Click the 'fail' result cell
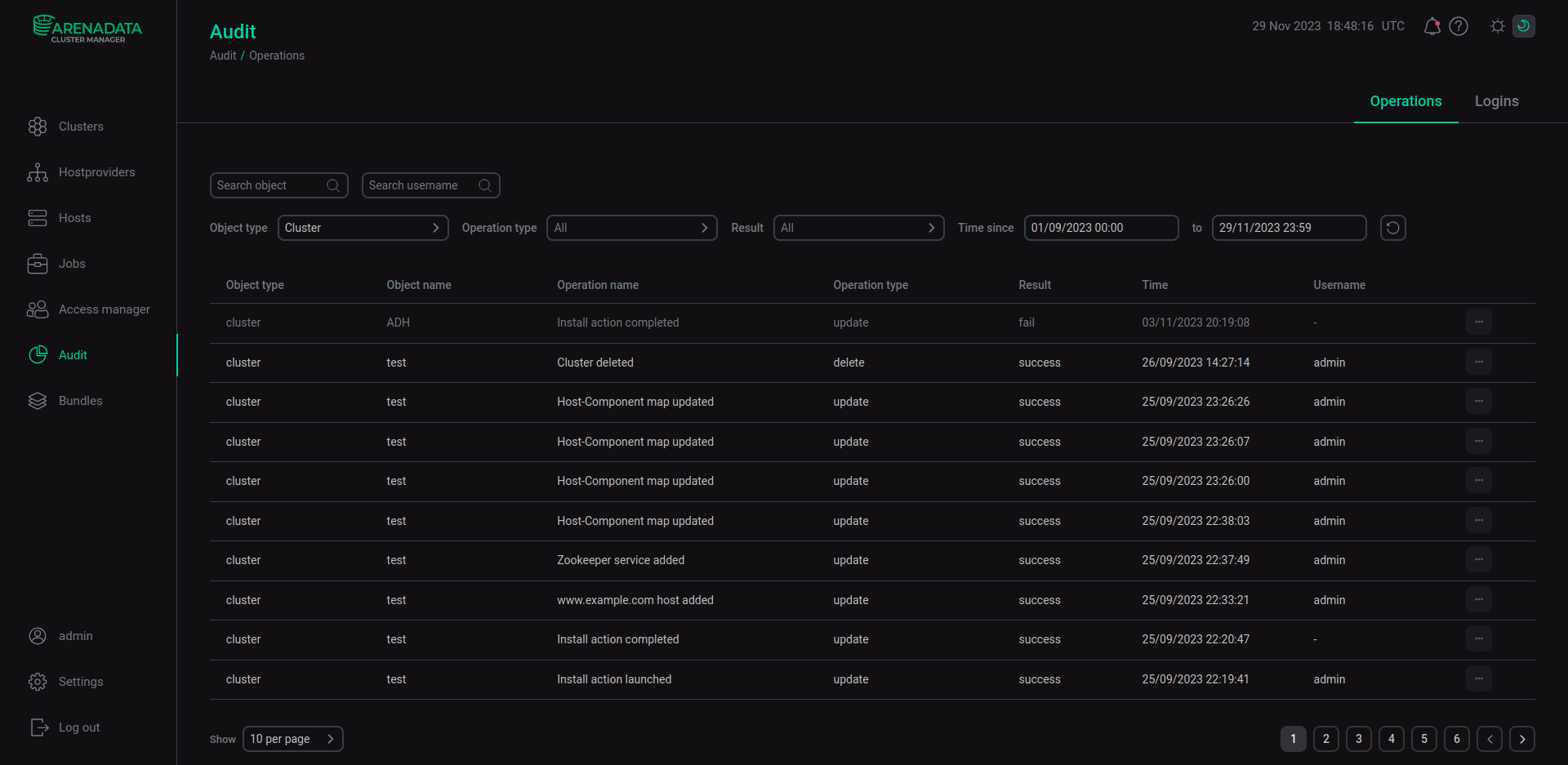 point(1027,322)
